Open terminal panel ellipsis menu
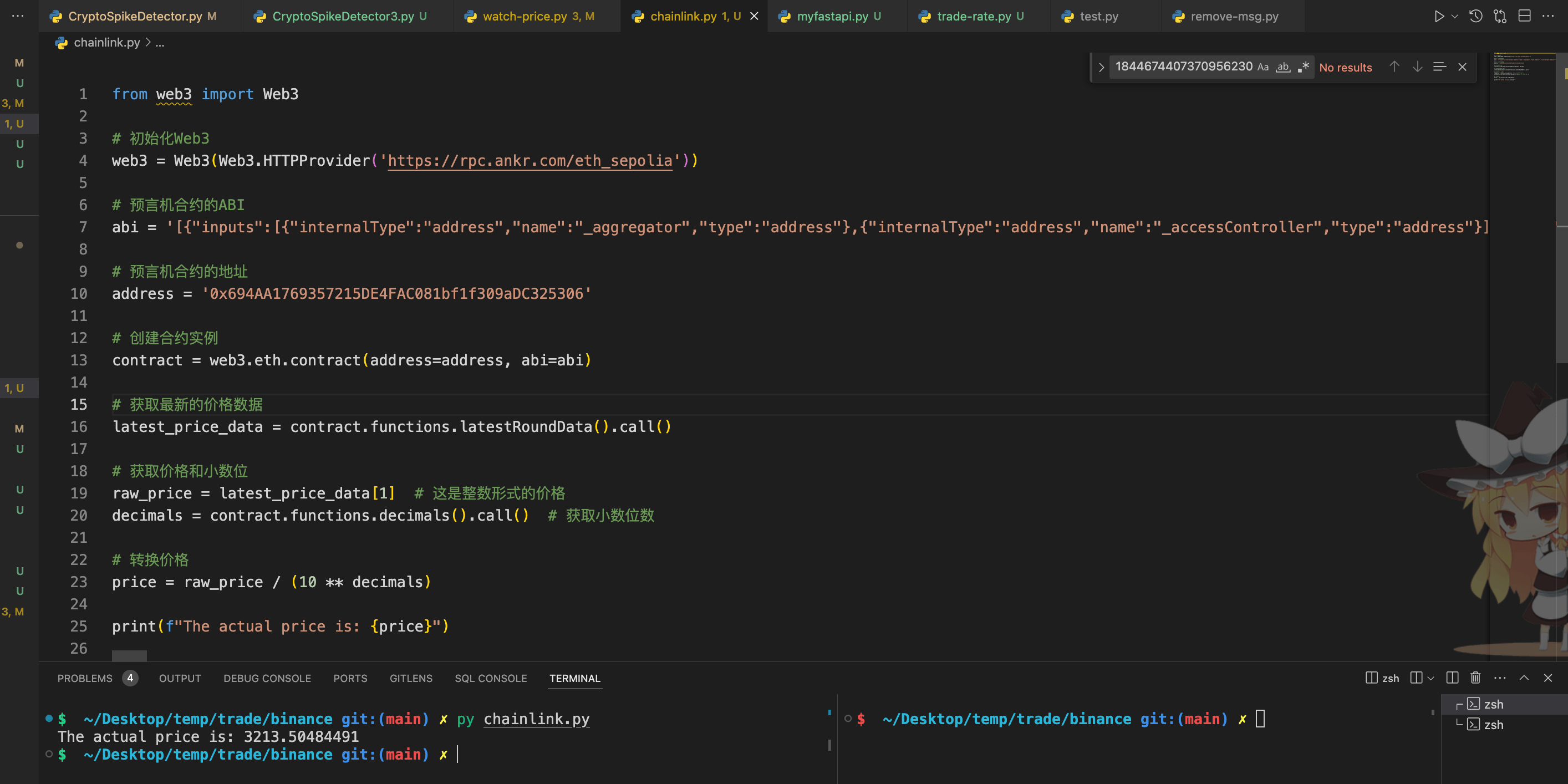Image resolution: width=1568 pixels, height=784 pixels. coord(1500,678)
